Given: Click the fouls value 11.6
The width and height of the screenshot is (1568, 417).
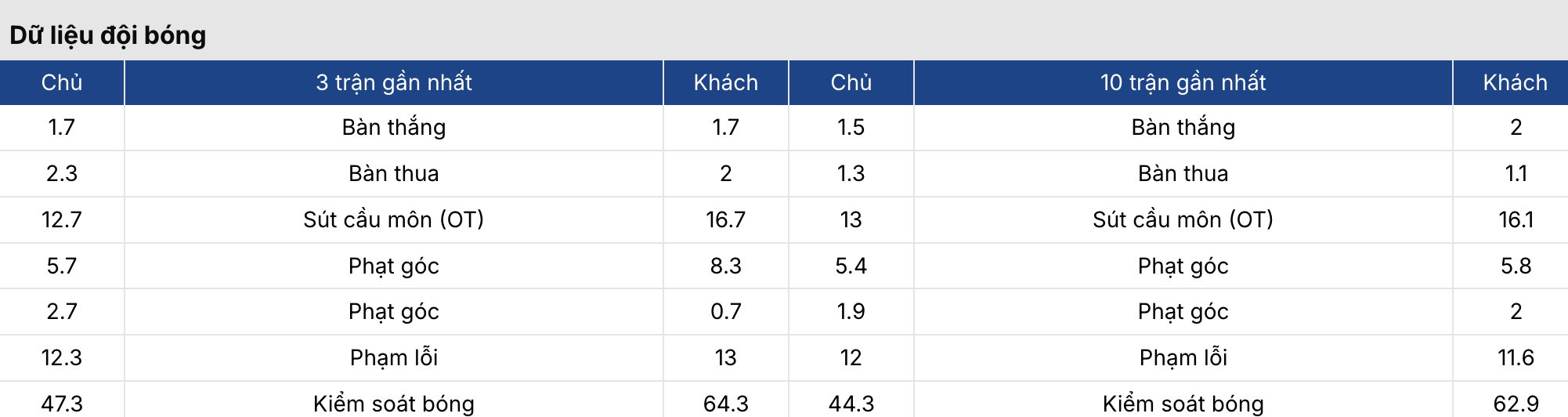Looking at the screenshot, I should click(1516, 357).
